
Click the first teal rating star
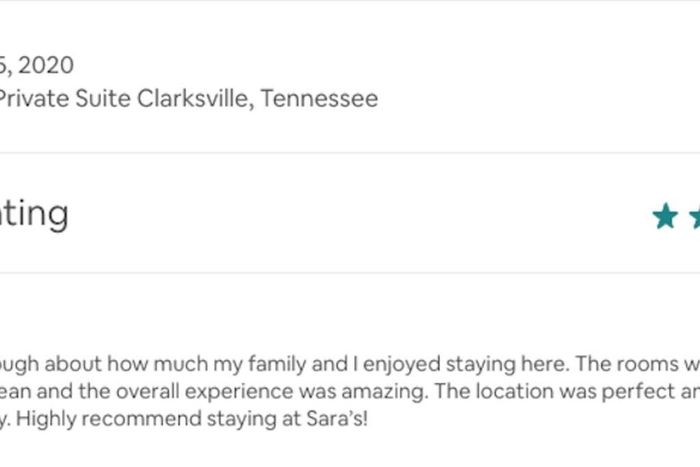664,216
